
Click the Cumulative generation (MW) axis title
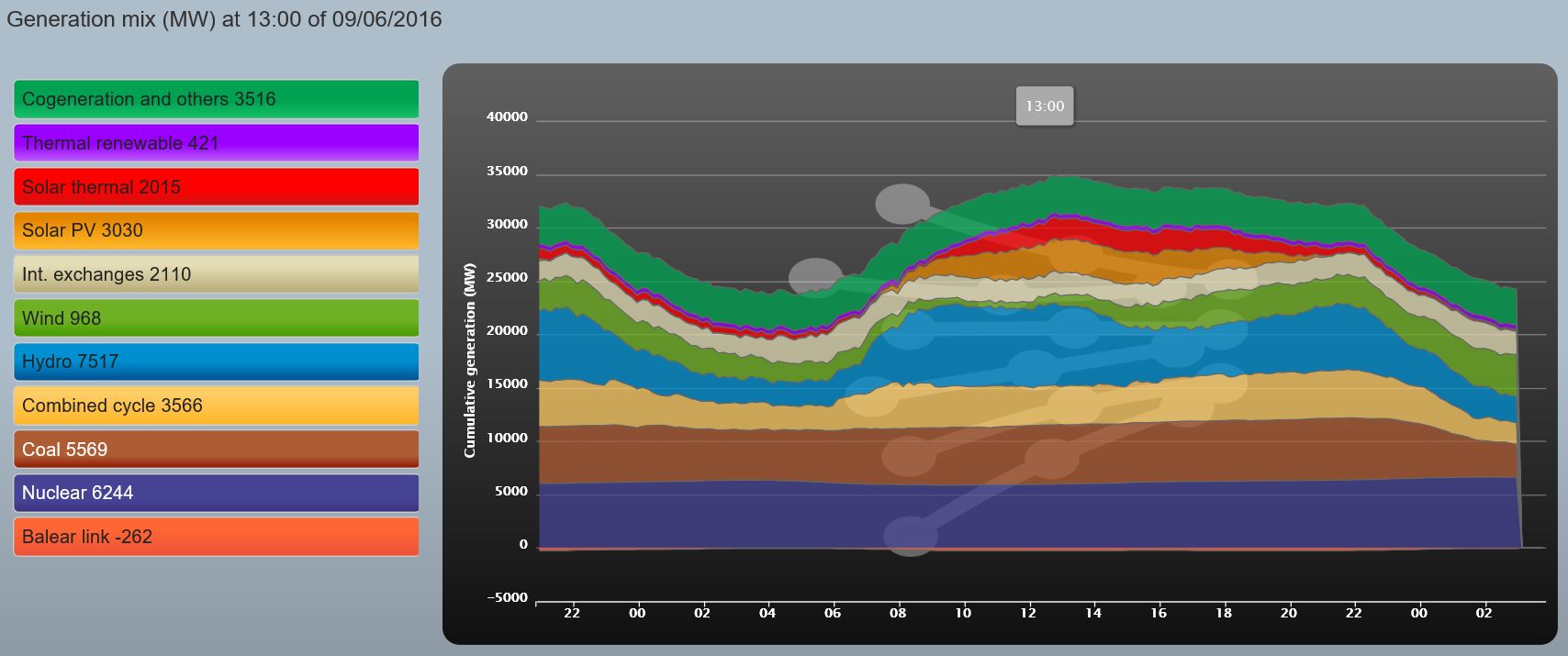[470, 361]
